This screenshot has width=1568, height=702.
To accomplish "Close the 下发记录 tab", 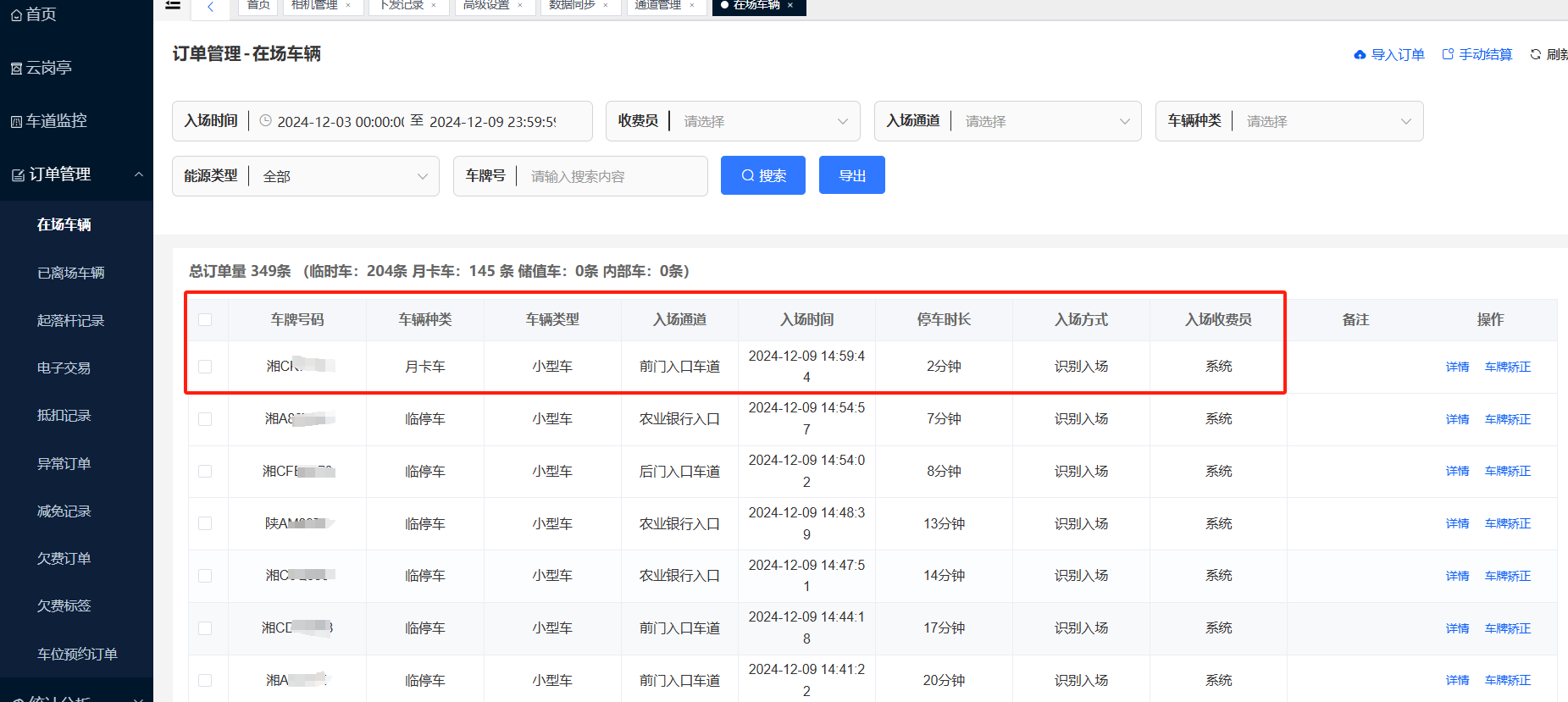I will [434, 5].
